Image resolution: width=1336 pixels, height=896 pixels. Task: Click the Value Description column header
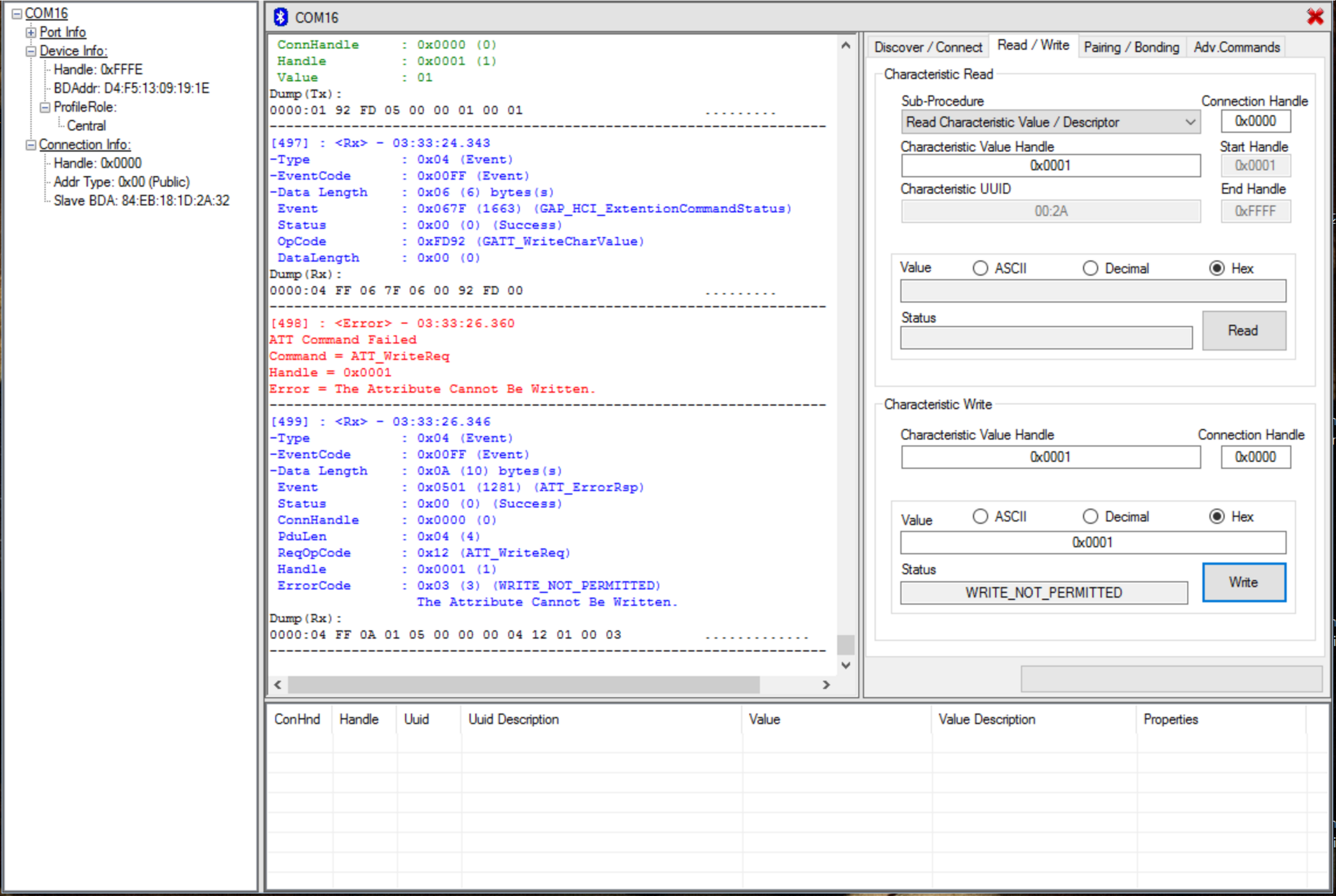point(1034,720)
